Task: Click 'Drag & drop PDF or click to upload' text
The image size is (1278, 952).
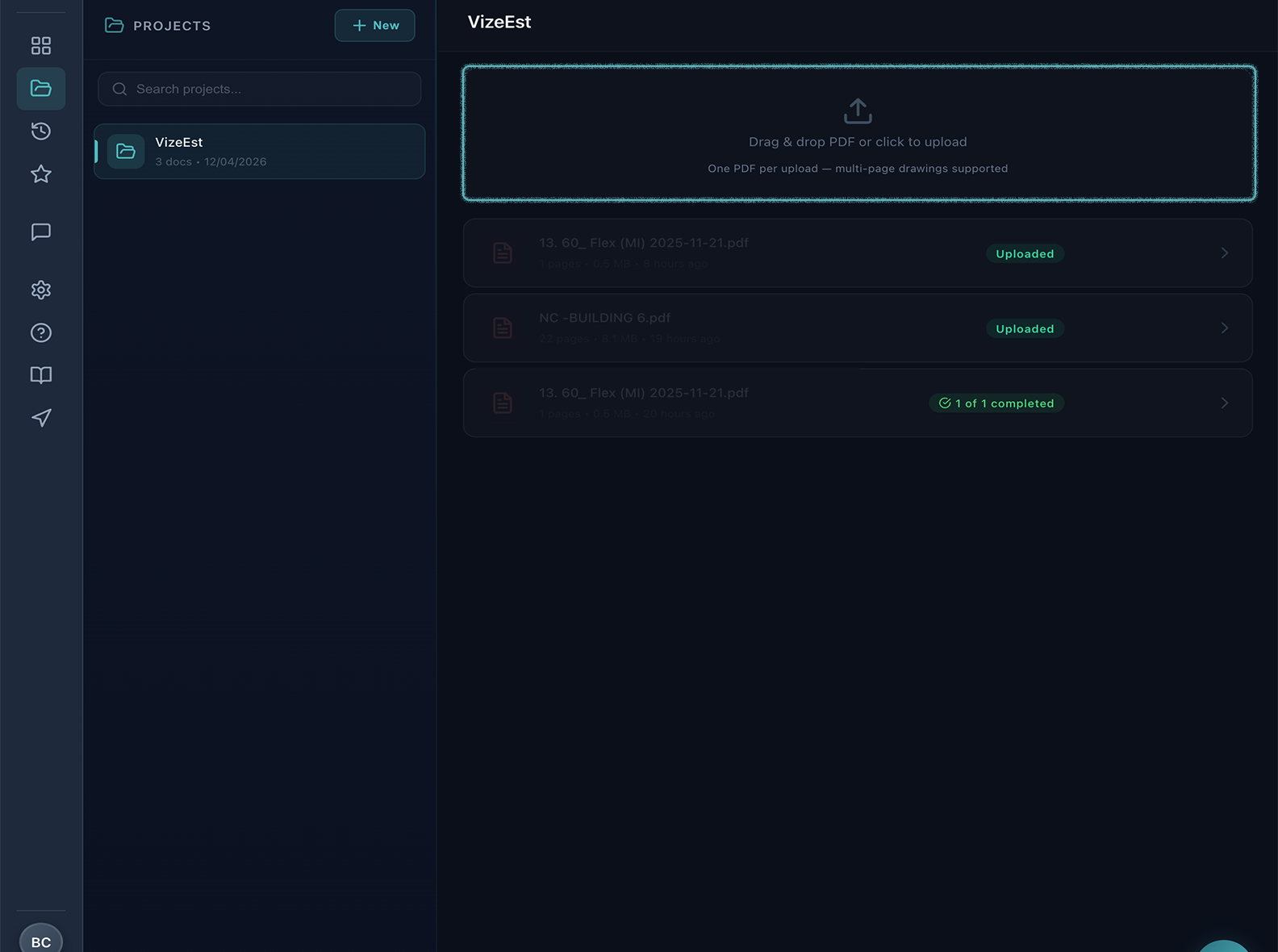Action: click(x=858, y=142)
